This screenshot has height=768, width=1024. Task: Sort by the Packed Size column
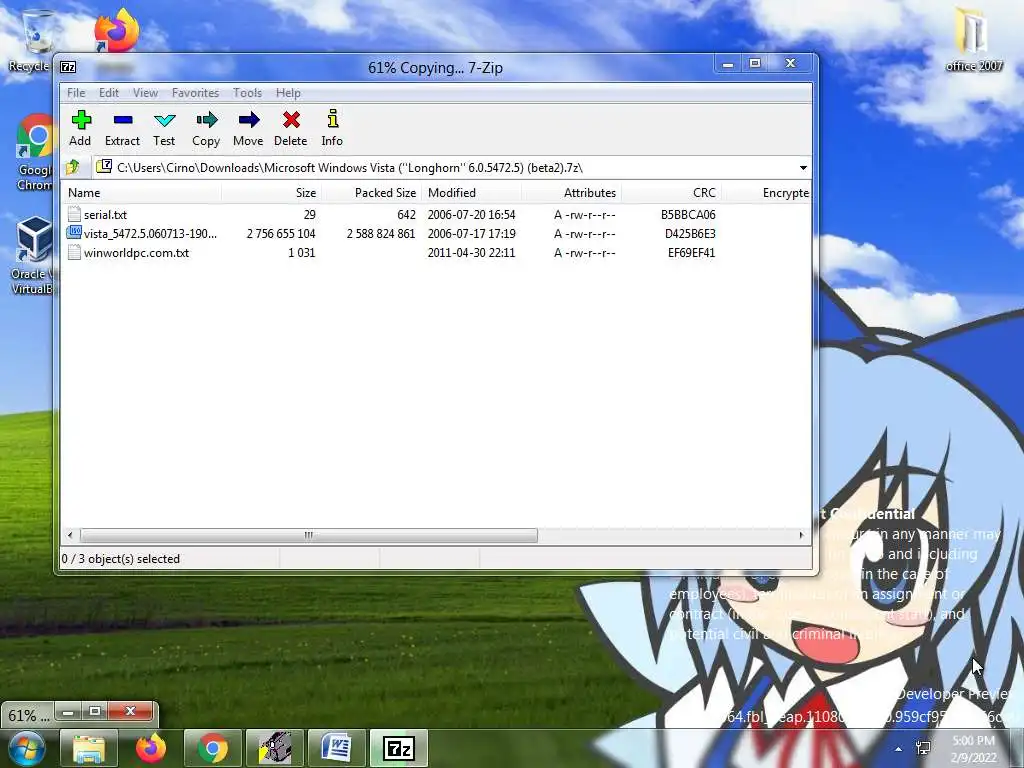coord(372,193)
